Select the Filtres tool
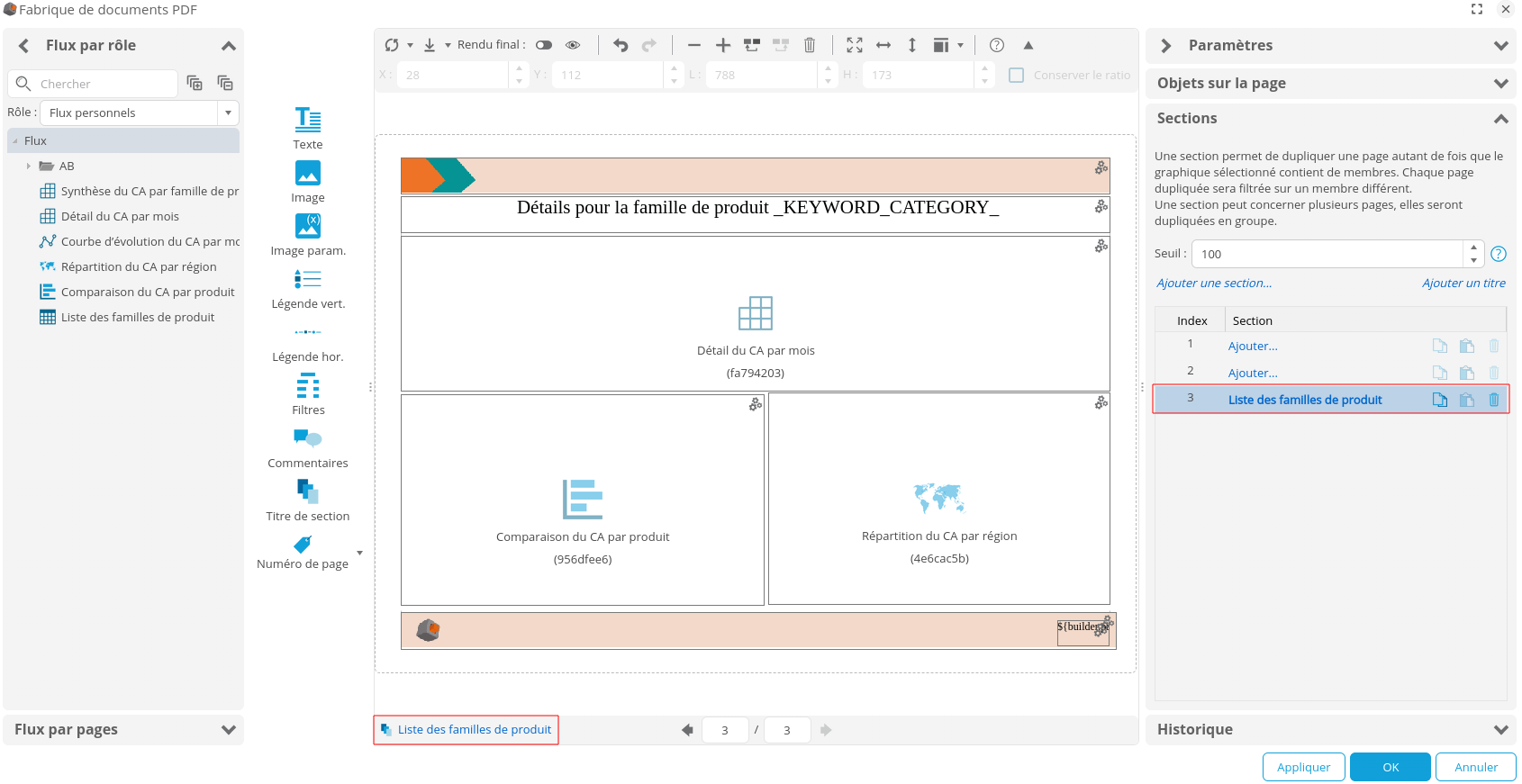Image resolution: width=1522 pixels, height=784 pixels. tap(308, 393)
